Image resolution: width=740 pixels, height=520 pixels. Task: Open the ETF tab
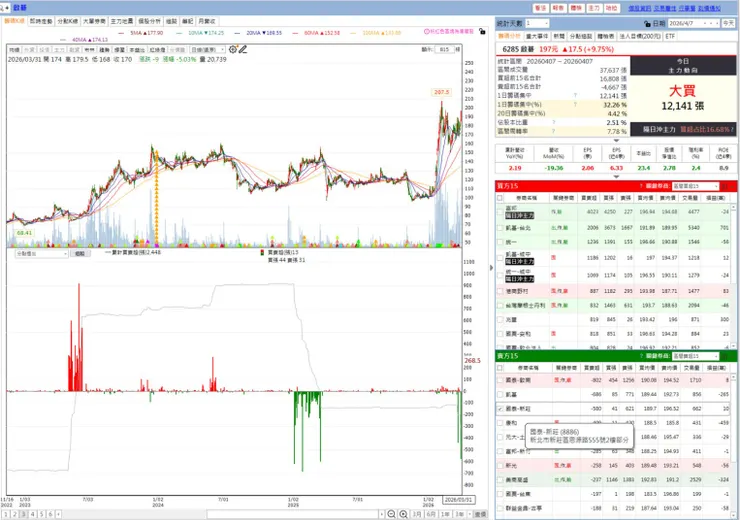tap(670, 36)
